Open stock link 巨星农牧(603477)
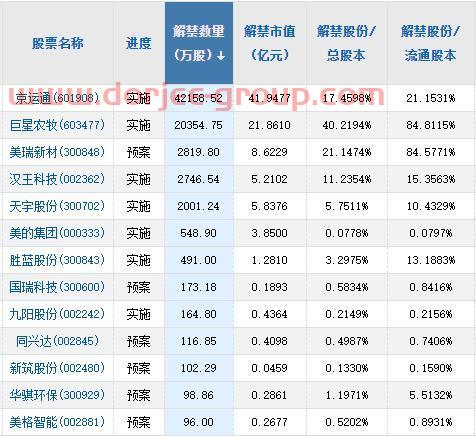This screenshot has width=476, height=436. [57, 125]
